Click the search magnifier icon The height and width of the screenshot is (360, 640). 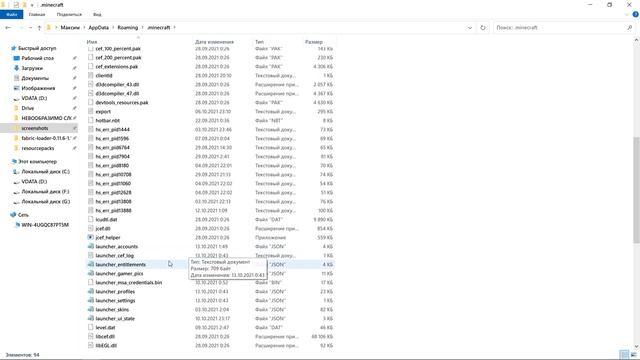pyautogui.click(x=630, y=28)
